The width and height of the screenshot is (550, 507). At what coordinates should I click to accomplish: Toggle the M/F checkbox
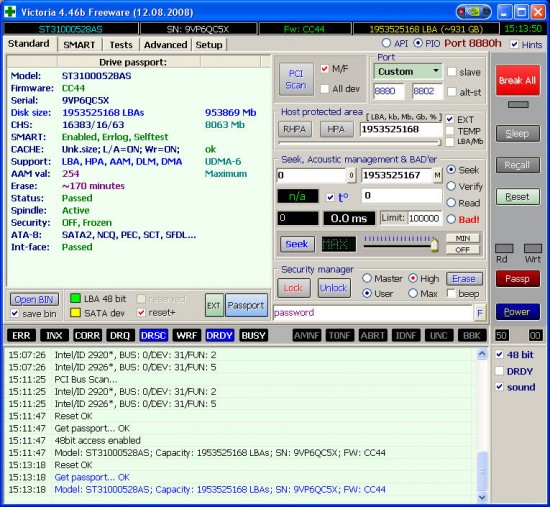coord(324,68)
